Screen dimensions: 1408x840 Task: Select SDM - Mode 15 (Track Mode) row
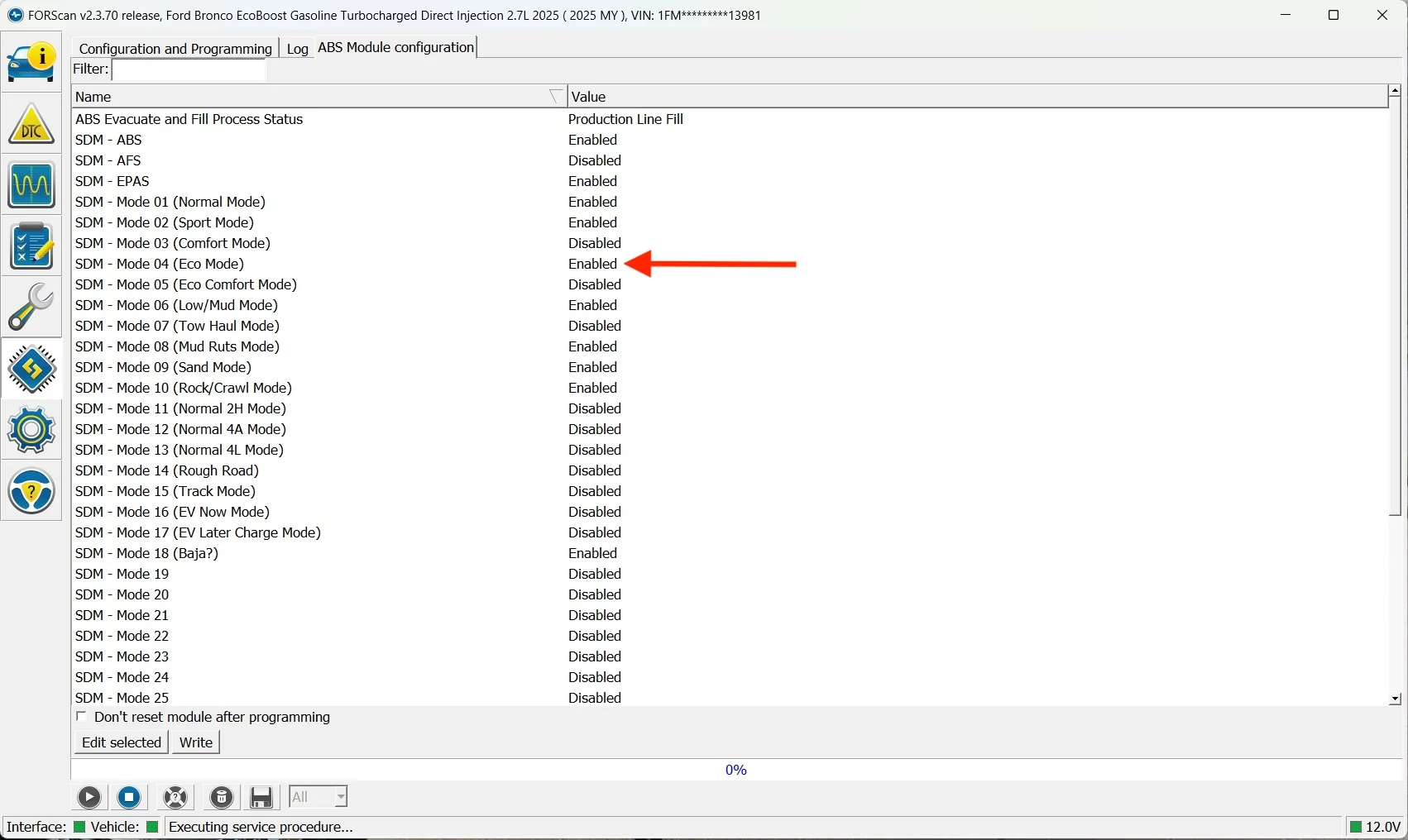[730, 491]
